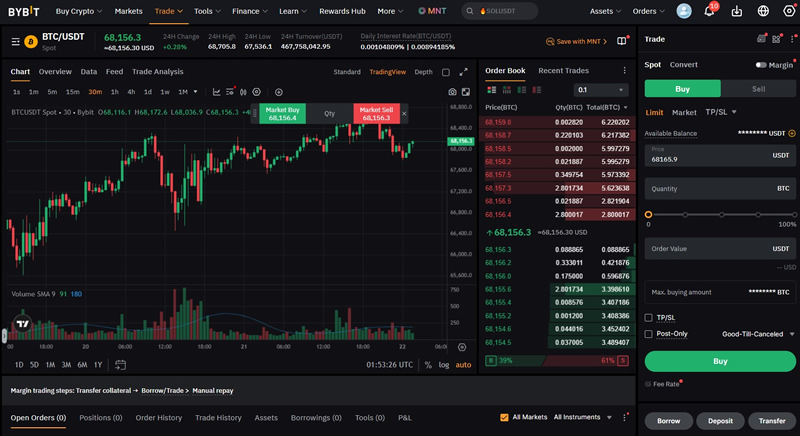Open order book three-dot options
The width and height of the screenshot is (800, 436).
[x=624, y=70]
